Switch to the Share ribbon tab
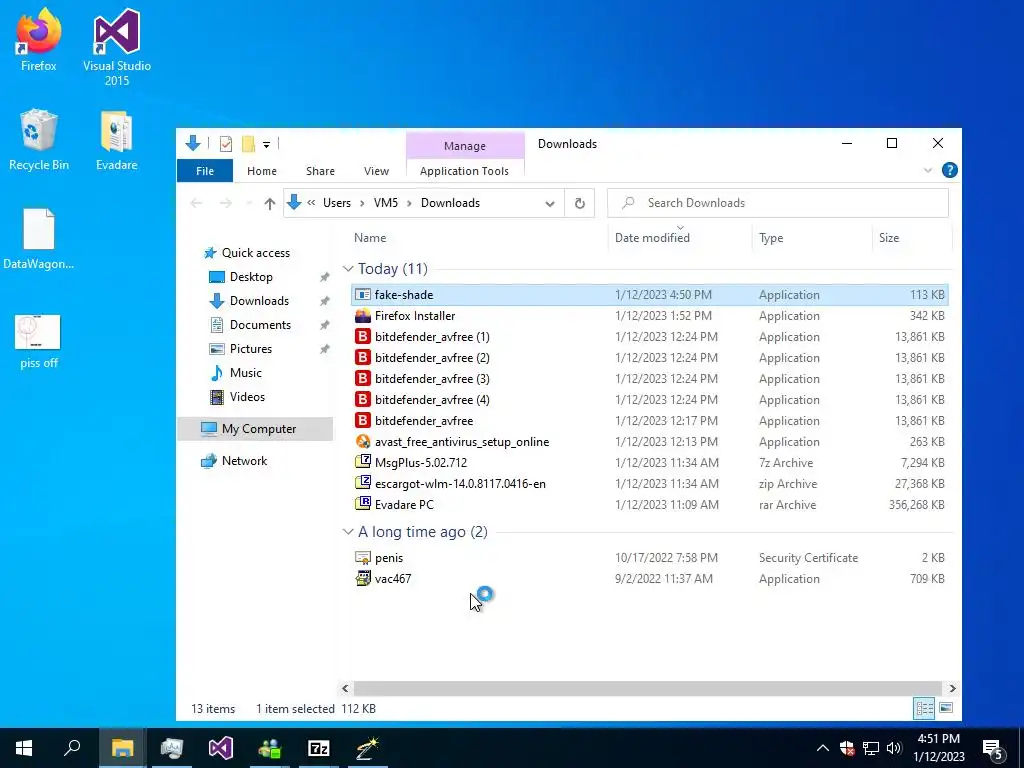 point(320,171)
